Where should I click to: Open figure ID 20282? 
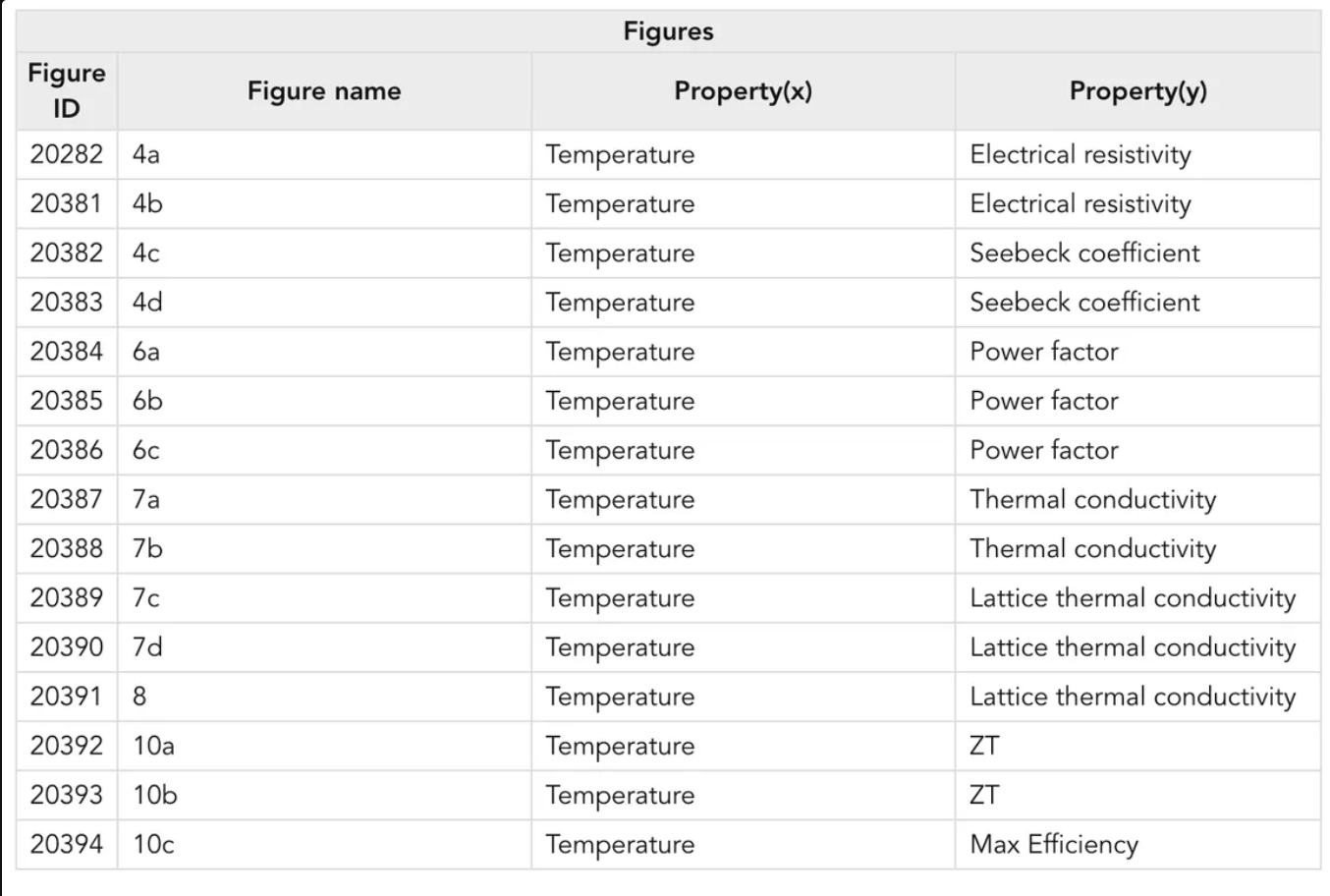[66, 154]
